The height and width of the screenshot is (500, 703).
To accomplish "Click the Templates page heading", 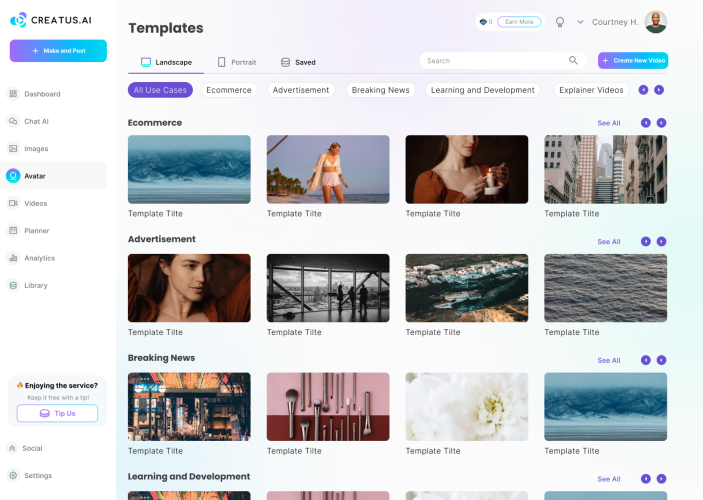I will point(165,28).
